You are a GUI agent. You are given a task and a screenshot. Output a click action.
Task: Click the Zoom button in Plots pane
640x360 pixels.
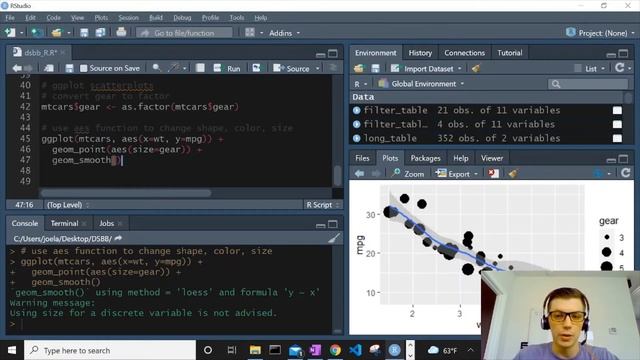pyautogui.click(x=408, y=174)
